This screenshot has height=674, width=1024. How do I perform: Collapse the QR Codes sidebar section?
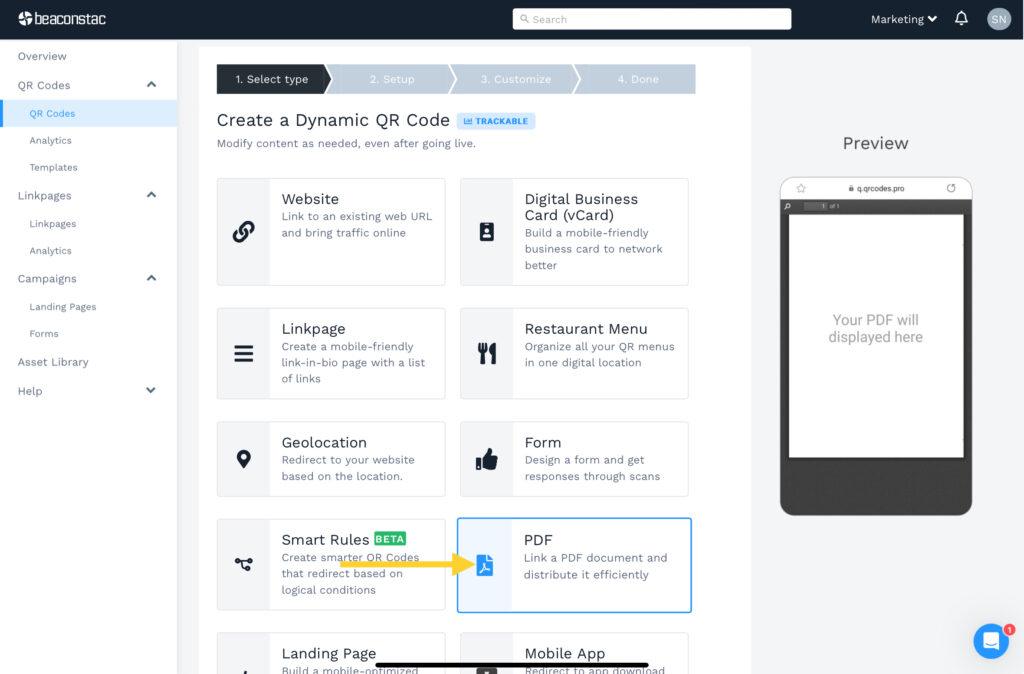pyautogui.click(x=152, y=85)
